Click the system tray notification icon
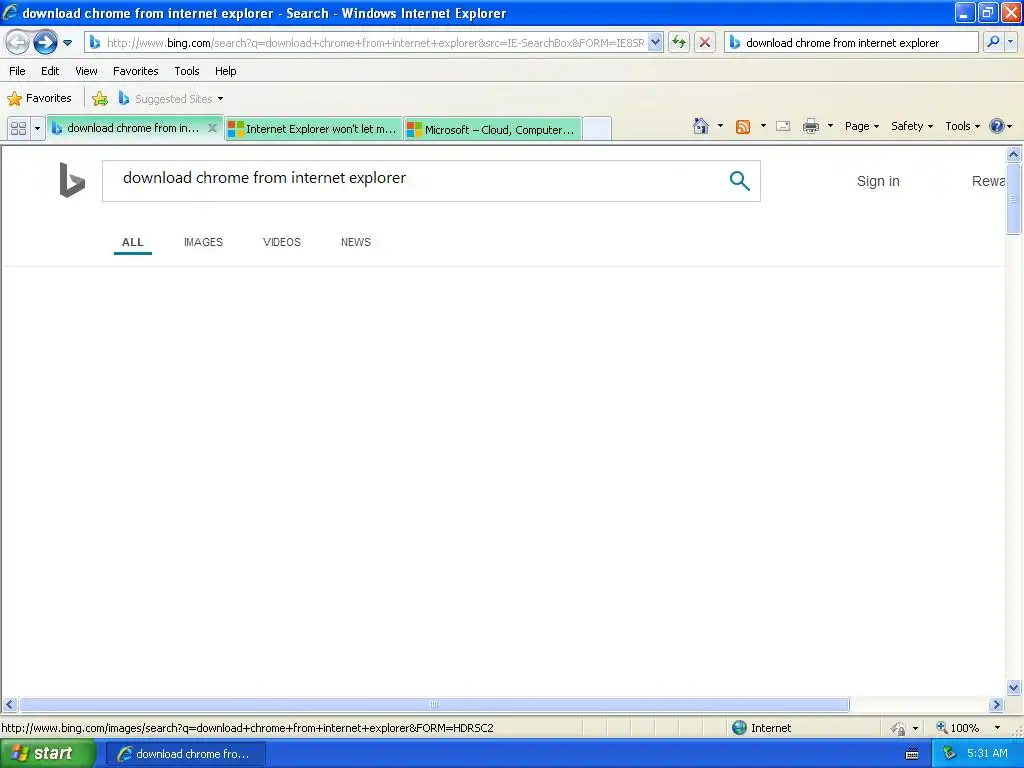The width and height of the screenshot is (1024, 768). pyautogui.click(x=949, y=754)
